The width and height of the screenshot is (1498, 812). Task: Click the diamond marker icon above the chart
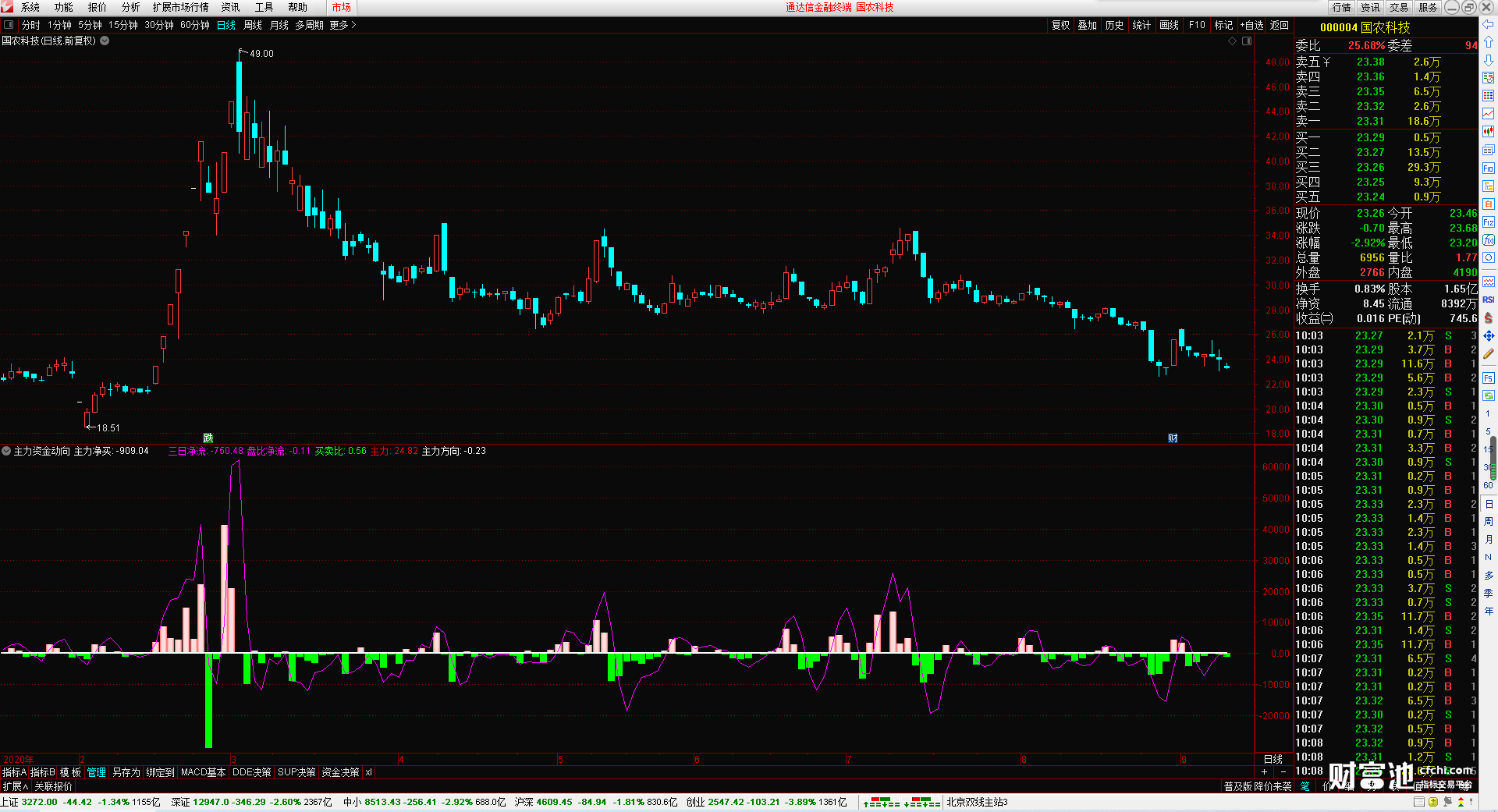(x=1233, y=41)
